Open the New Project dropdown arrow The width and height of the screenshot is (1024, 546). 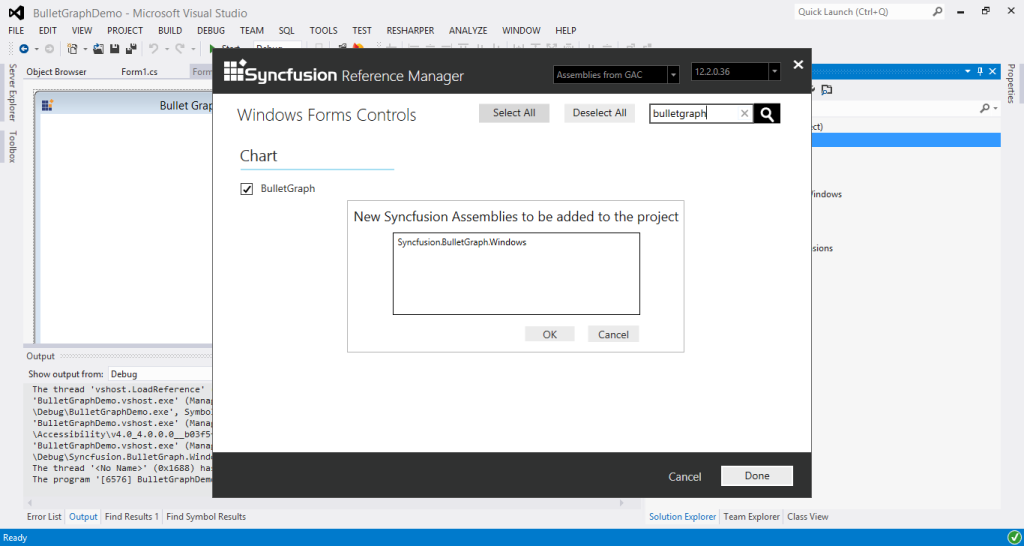click(x=85, y=49)
